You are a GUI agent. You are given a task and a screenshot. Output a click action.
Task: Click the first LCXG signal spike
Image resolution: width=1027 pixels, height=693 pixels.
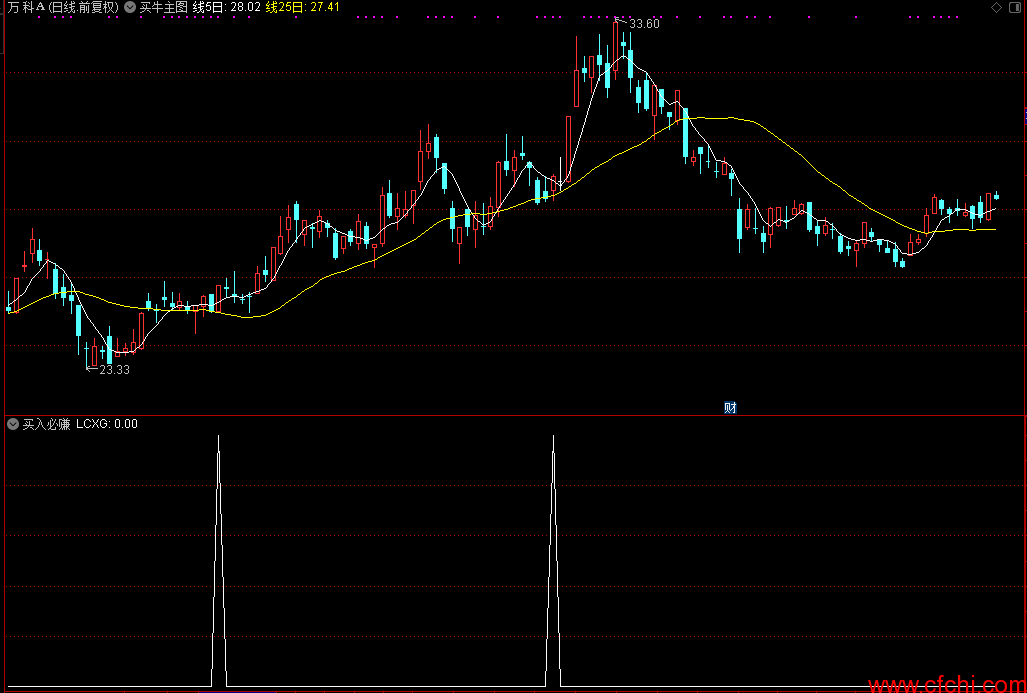(219, 560)
